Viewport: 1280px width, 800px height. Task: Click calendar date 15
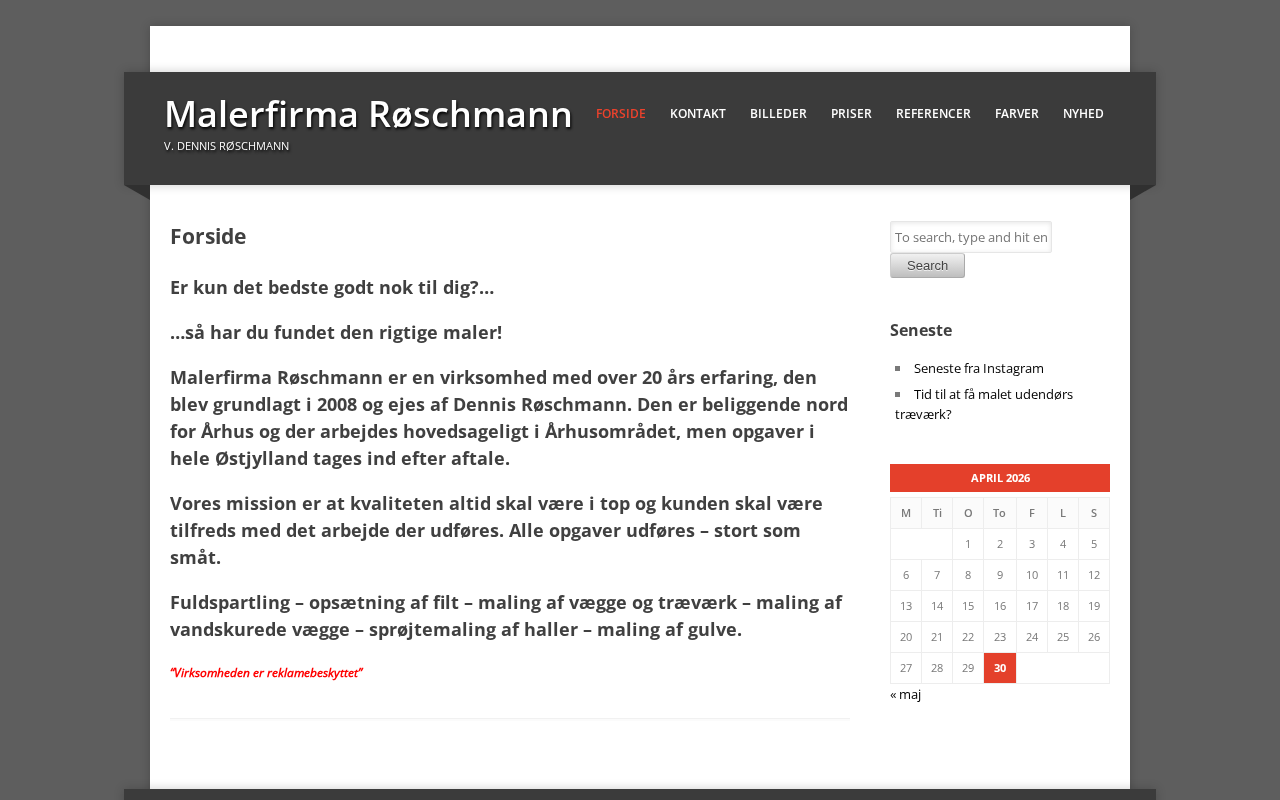pyautogui.click(x=968, y=606)
